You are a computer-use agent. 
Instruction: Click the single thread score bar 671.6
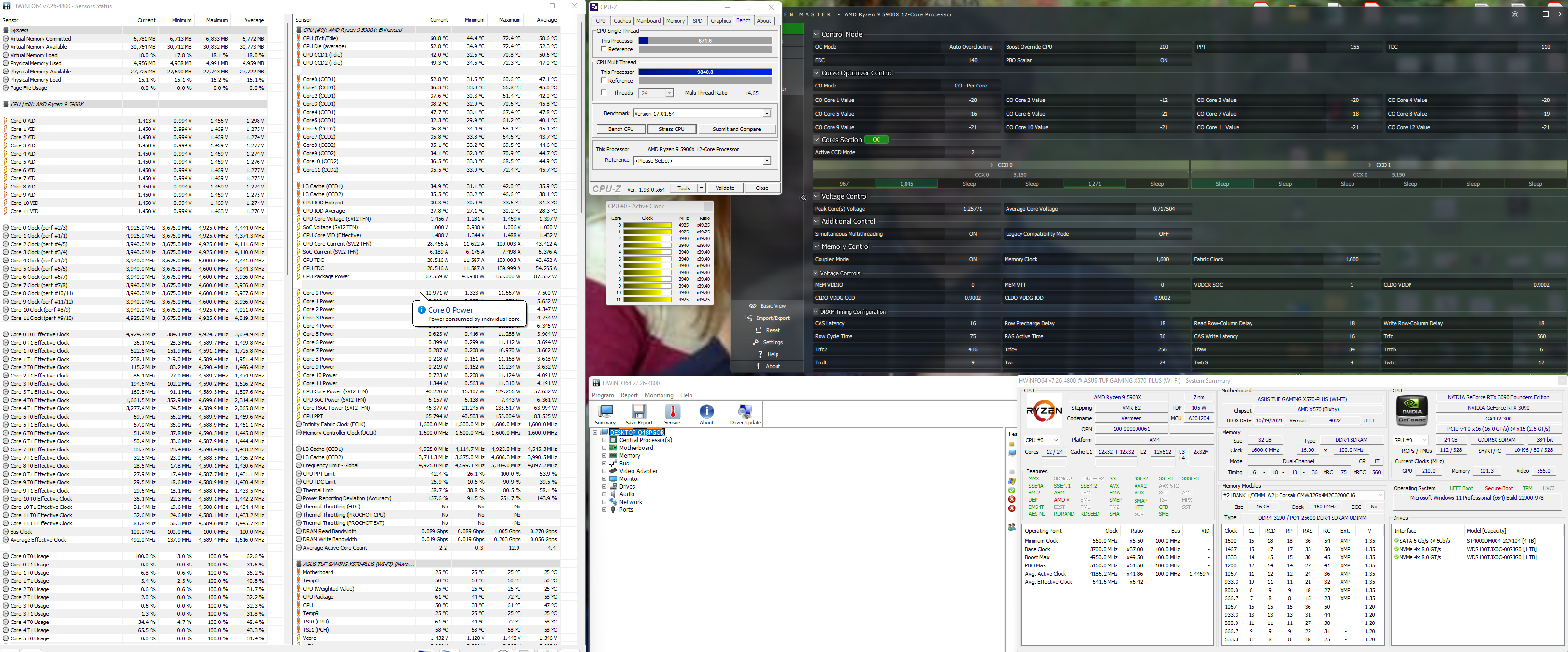[705, 41]
